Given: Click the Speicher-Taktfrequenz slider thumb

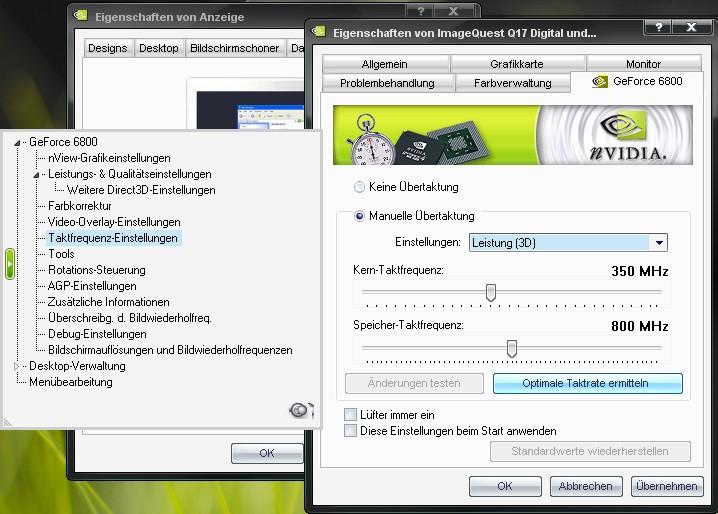Looking at the screenshot, I should click(x=512, y=349).
